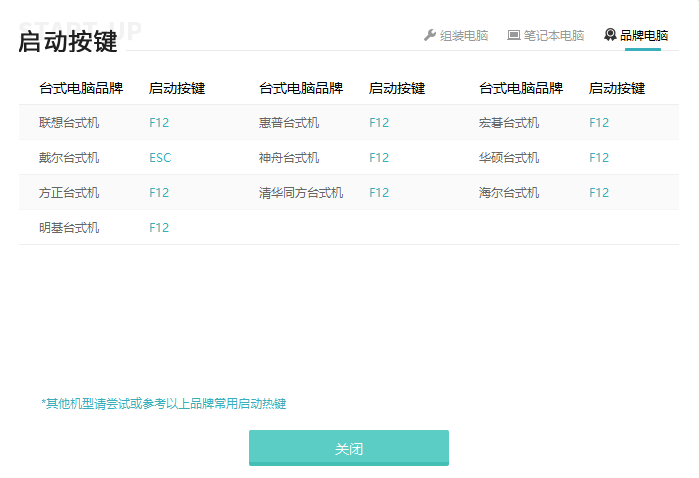Click the F12 hotkey for 海尔台式机
This screenshot has width=699, height=478.
[x=599, y=193]
